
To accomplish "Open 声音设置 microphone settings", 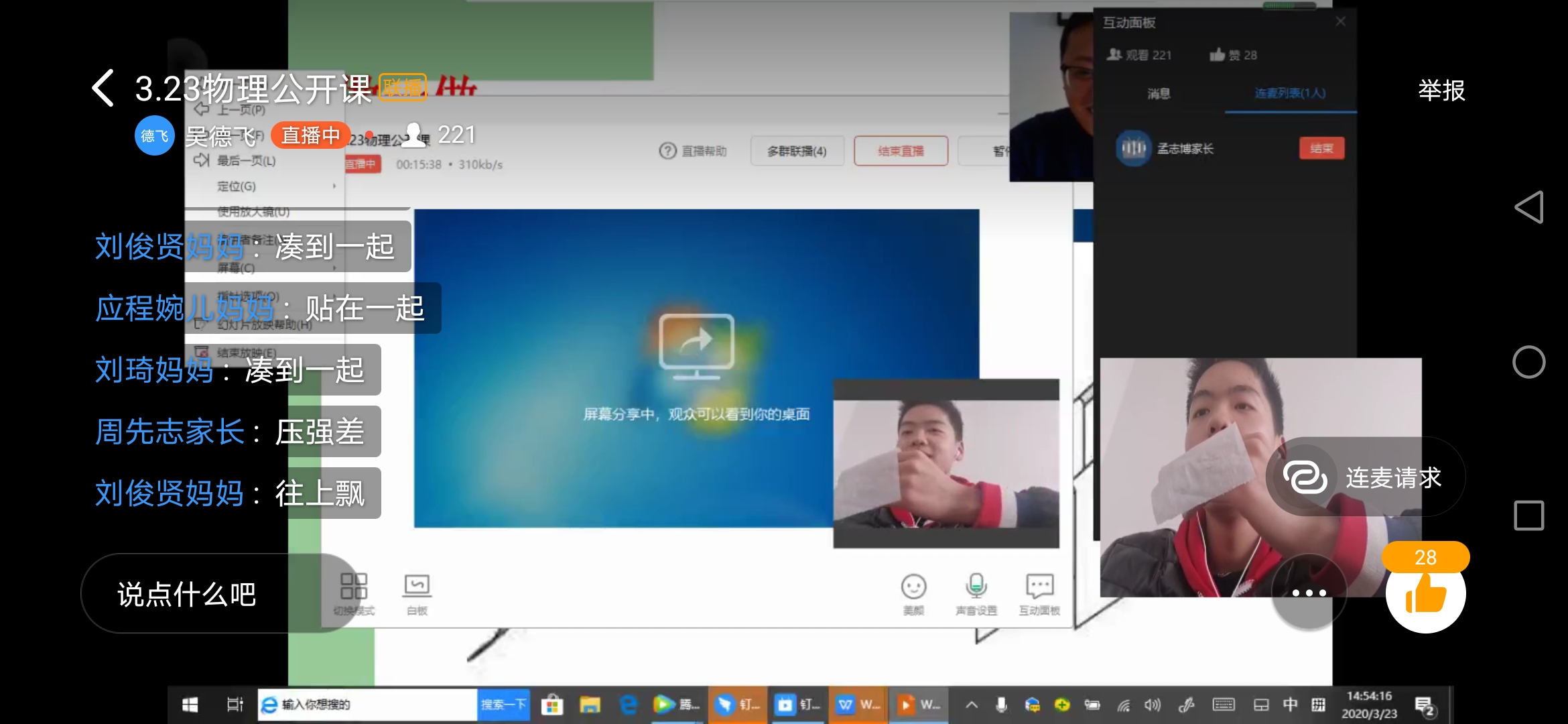I will tap(976, 593).
